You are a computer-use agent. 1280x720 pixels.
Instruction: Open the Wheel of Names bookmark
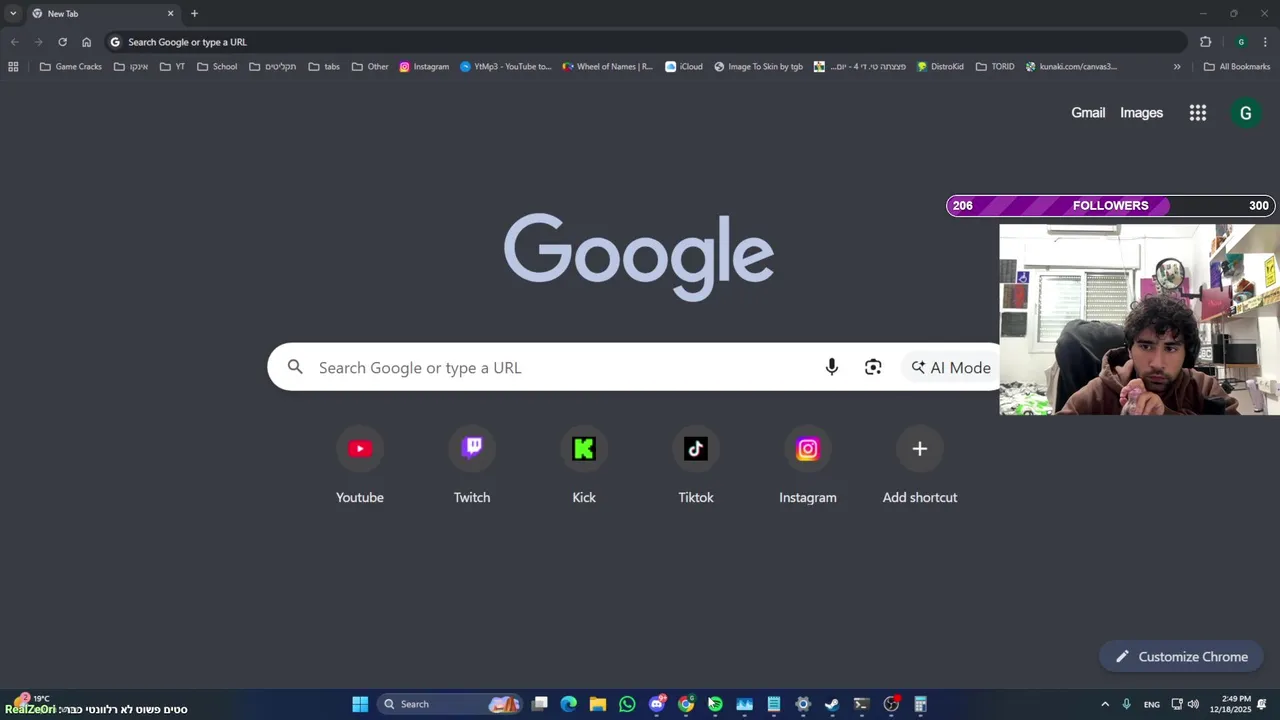608,67
